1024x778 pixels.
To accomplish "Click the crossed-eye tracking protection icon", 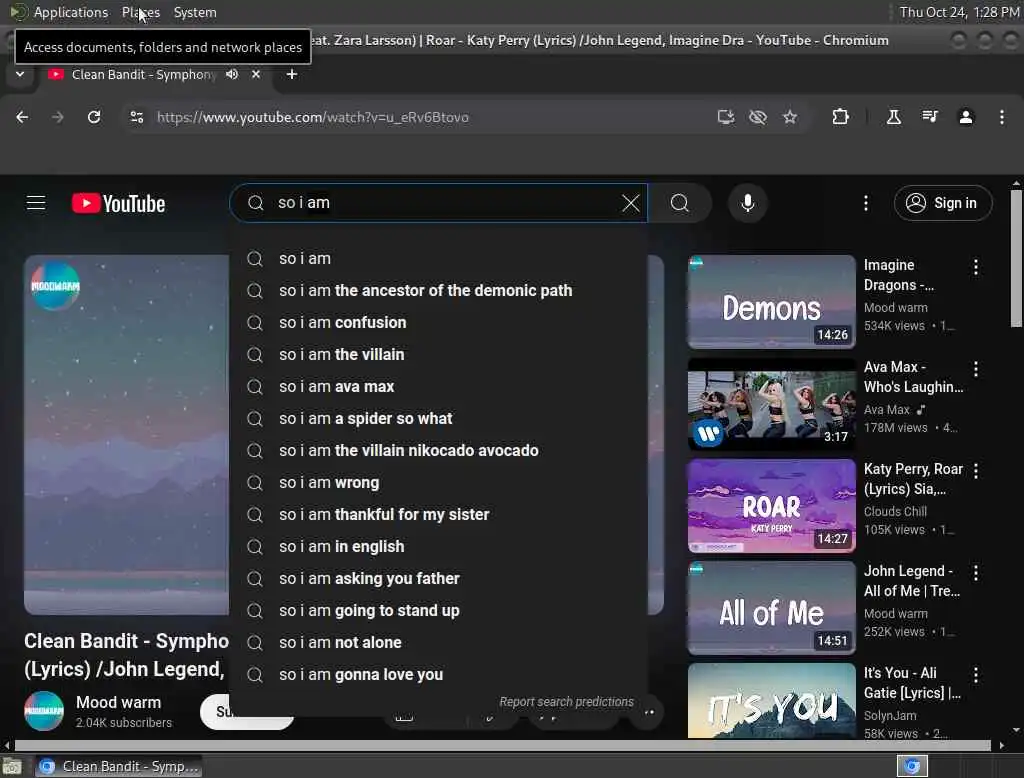I will click(x=758, y=117).
